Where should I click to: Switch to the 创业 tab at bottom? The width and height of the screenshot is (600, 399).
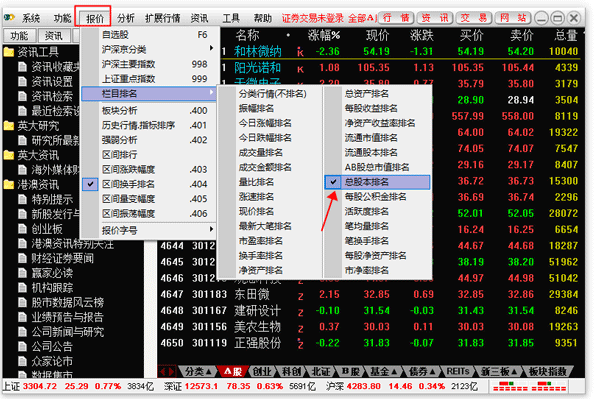262,371
